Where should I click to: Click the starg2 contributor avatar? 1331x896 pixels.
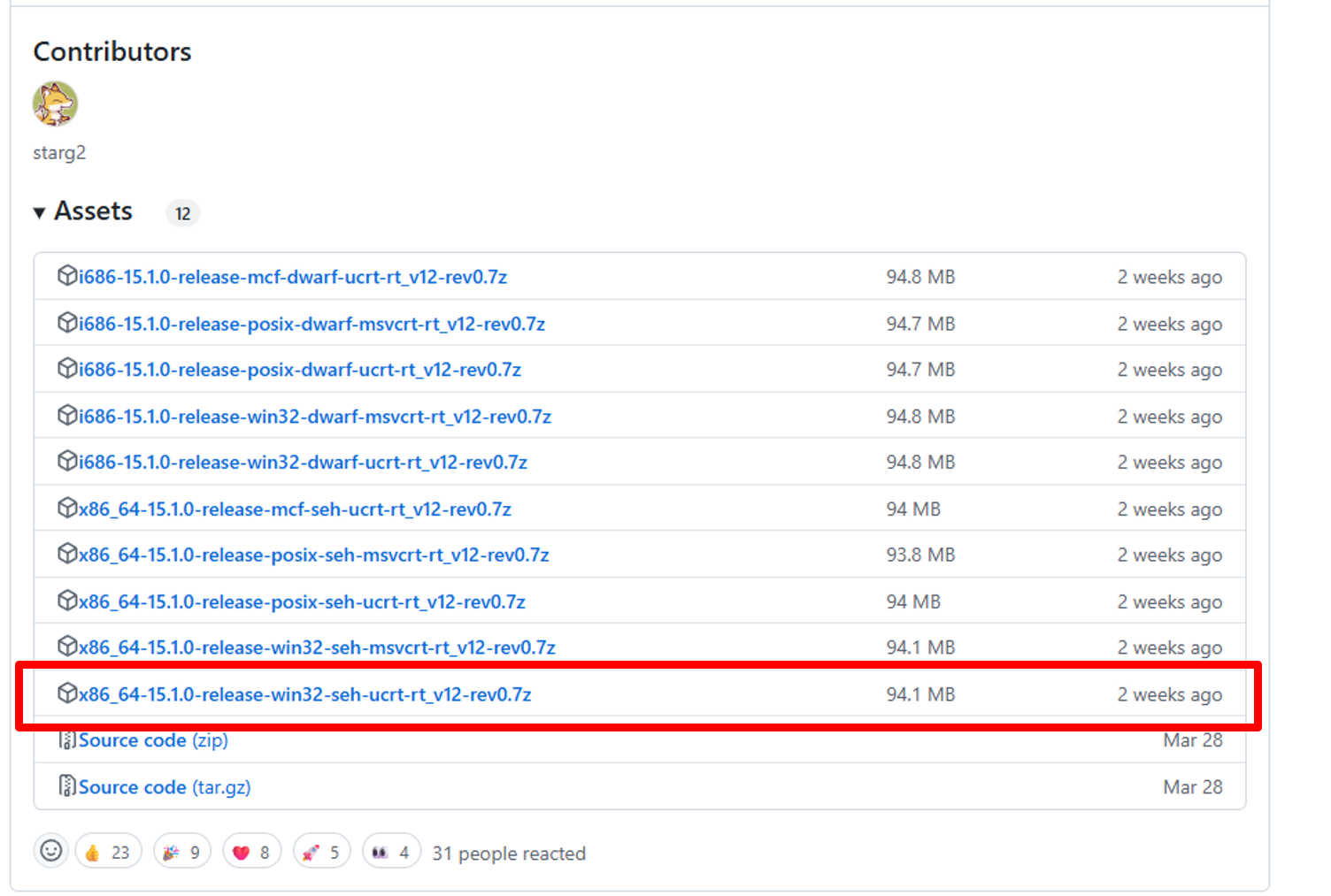point(55,103)
